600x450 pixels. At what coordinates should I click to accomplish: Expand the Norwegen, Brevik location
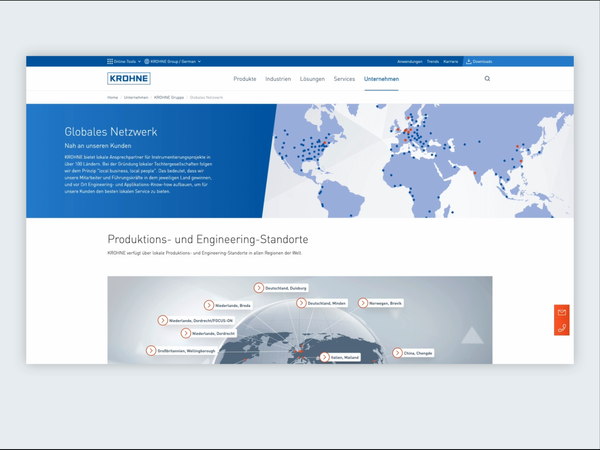pos(381,303)
